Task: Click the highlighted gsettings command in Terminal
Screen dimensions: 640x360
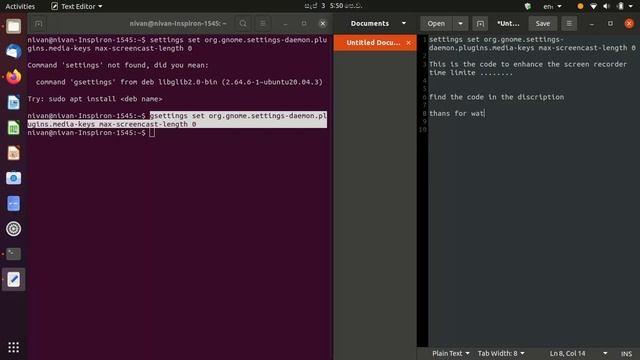Action: pyautogui.click(x=177, y=120)
